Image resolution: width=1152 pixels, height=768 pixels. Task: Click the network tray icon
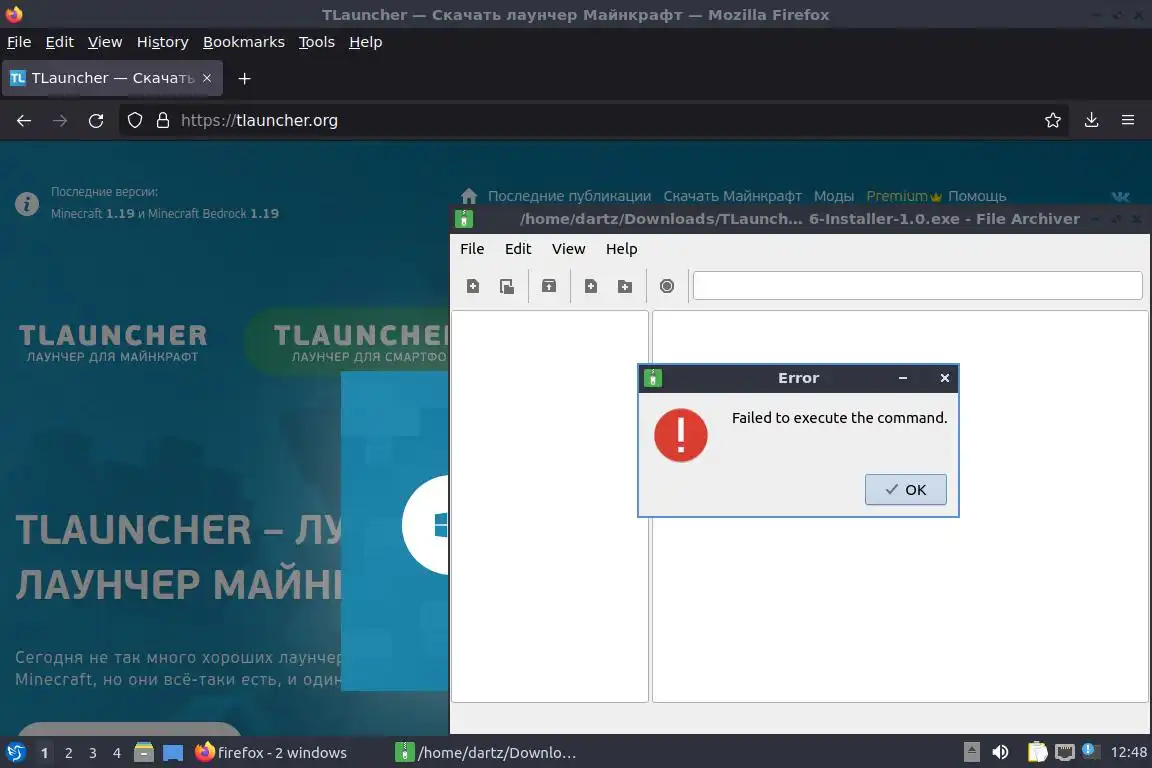(1065, 752)
